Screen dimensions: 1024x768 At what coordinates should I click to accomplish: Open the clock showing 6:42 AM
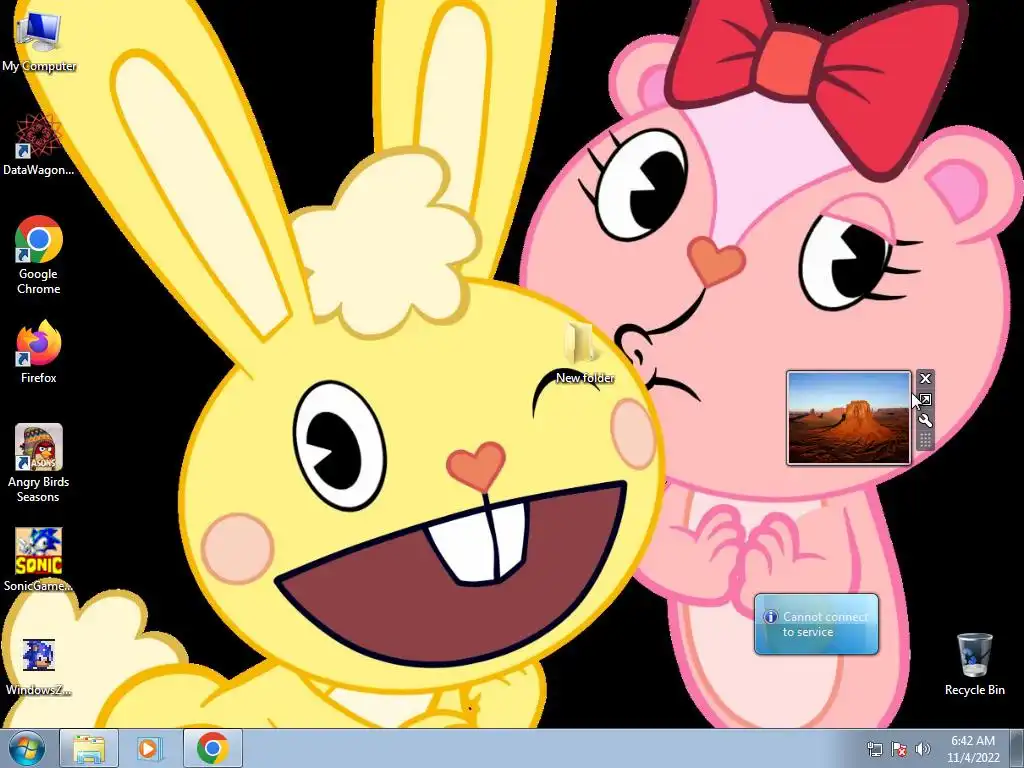pyautogui.click(x=973, y=749)
